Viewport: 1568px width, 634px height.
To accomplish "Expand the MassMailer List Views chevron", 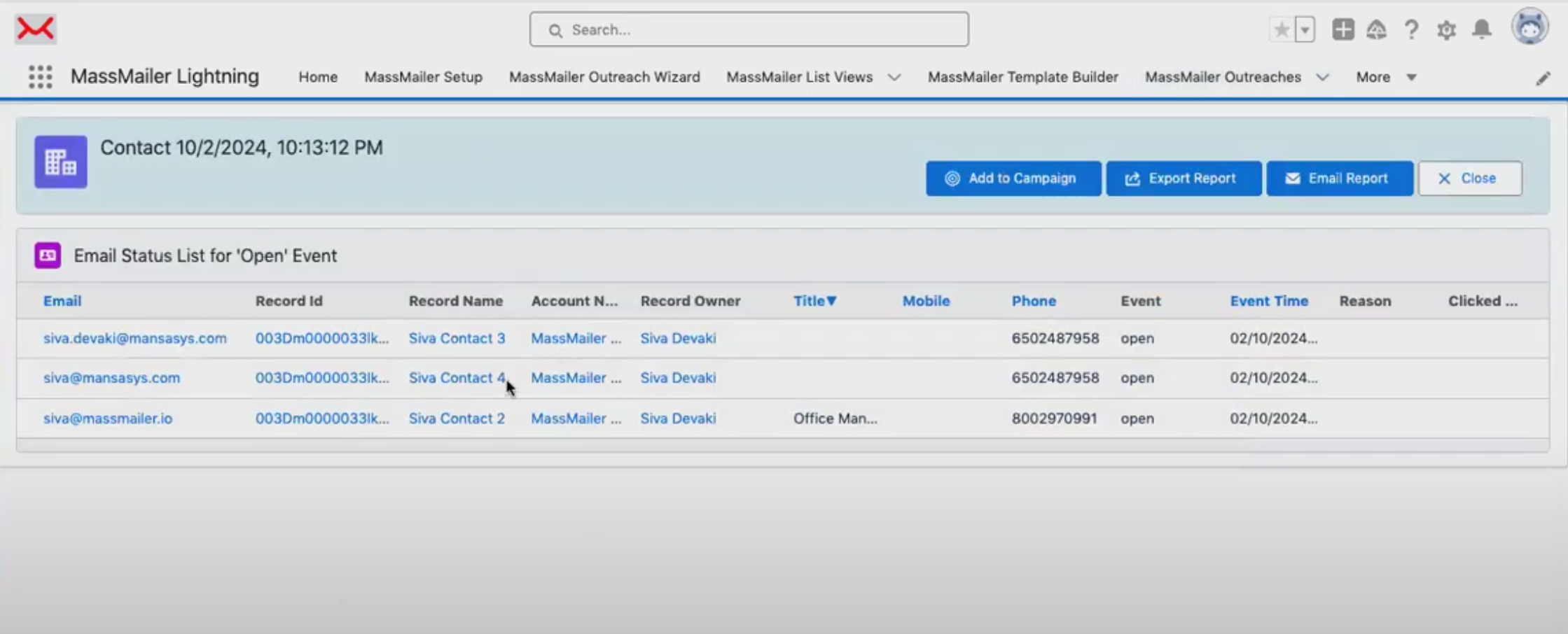I will [x=894, y=77].
